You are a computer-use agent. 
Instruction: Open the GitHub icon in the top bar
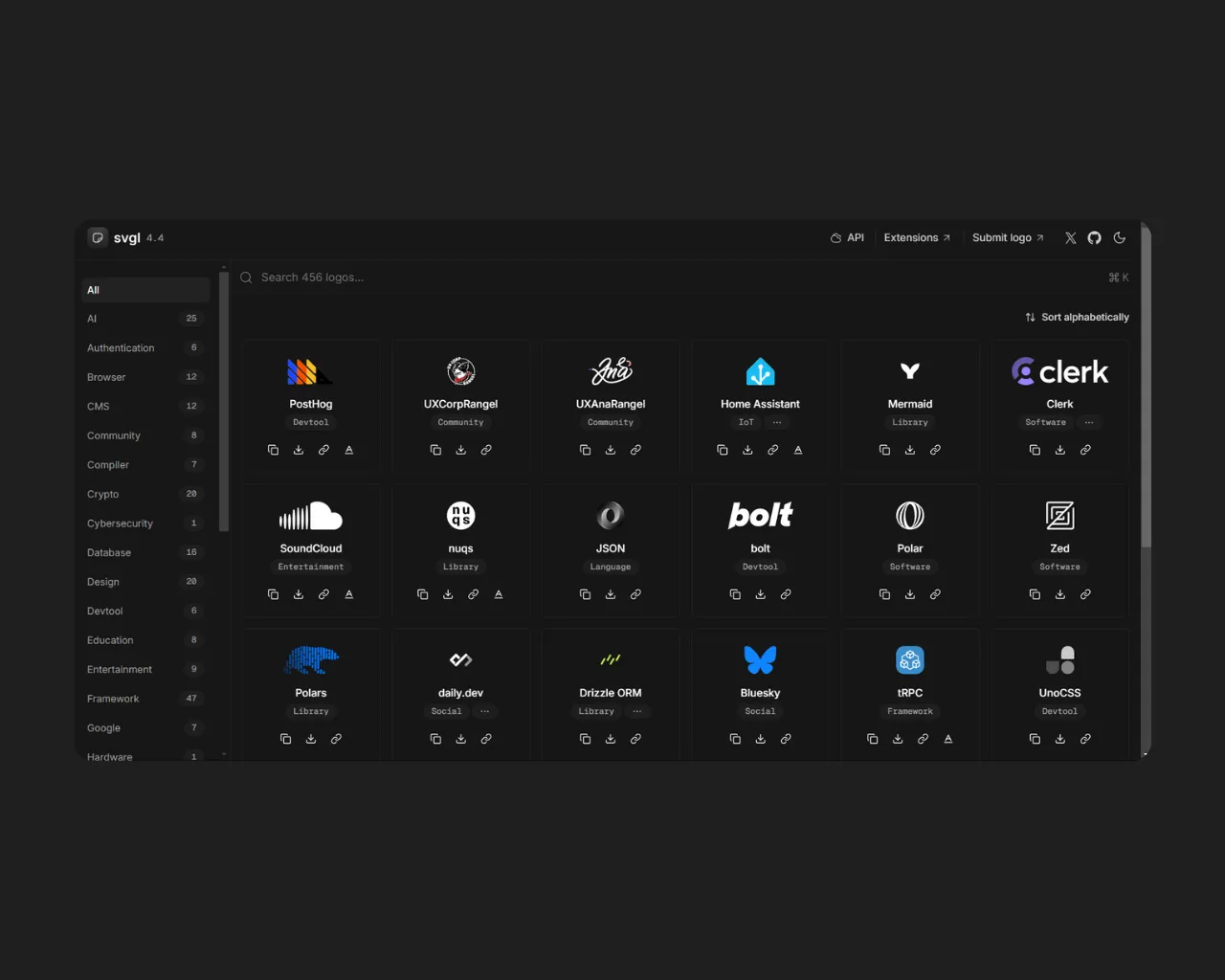[1094, 237]
